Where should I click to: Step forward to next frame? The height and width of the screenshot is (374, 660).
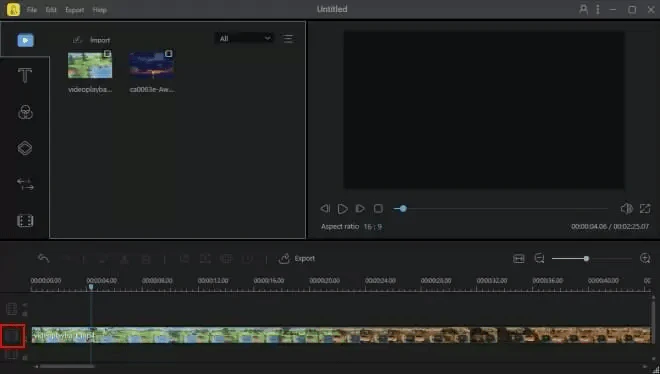[x=360, y=208]
